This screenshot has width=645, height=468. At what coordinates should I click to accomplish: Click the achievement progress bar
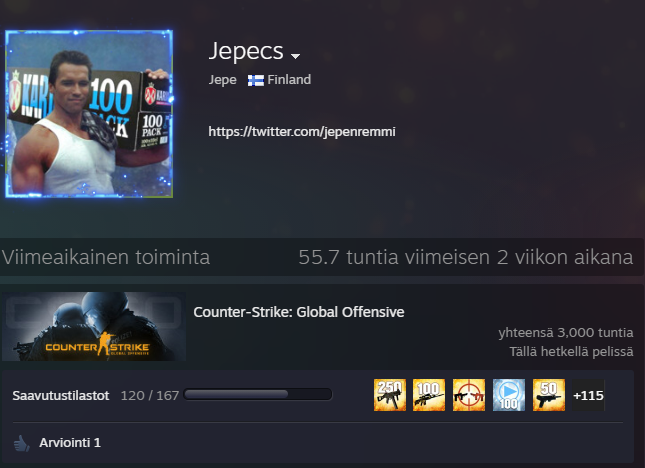pos(258,394)
